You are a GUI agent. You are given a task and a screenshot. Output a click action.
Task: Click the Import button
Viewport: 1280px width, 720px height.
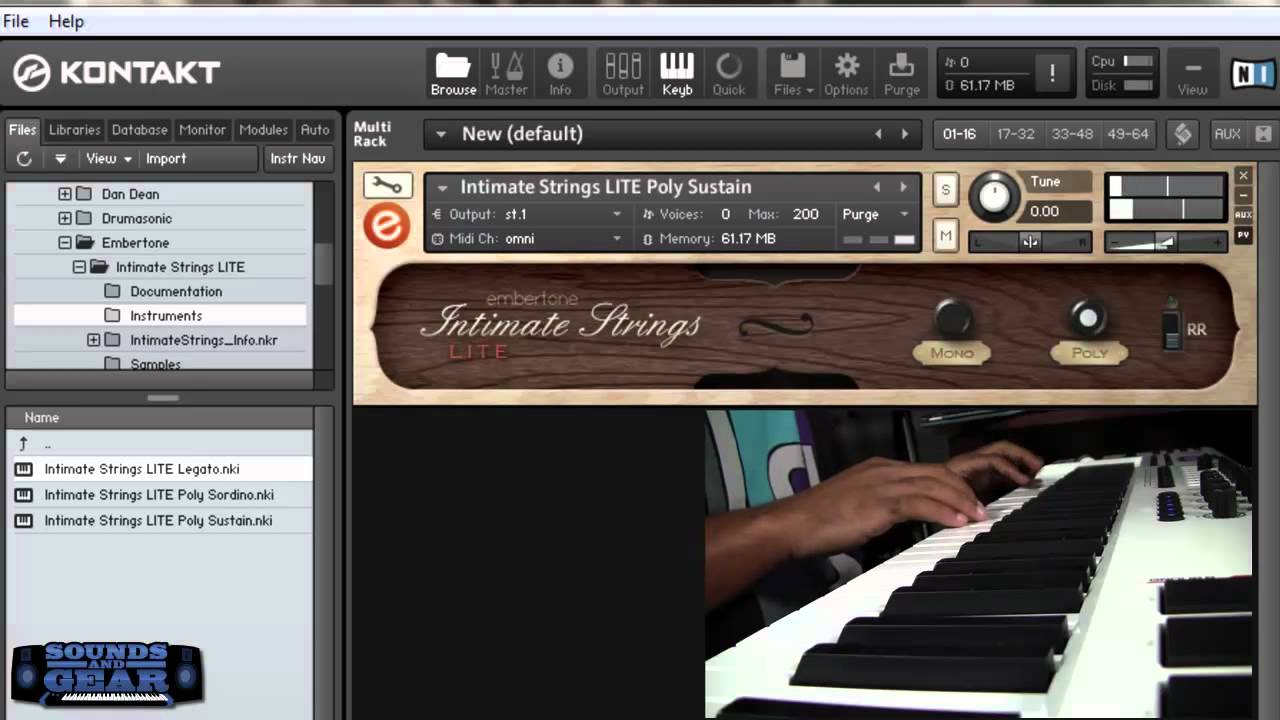[166, 158]
